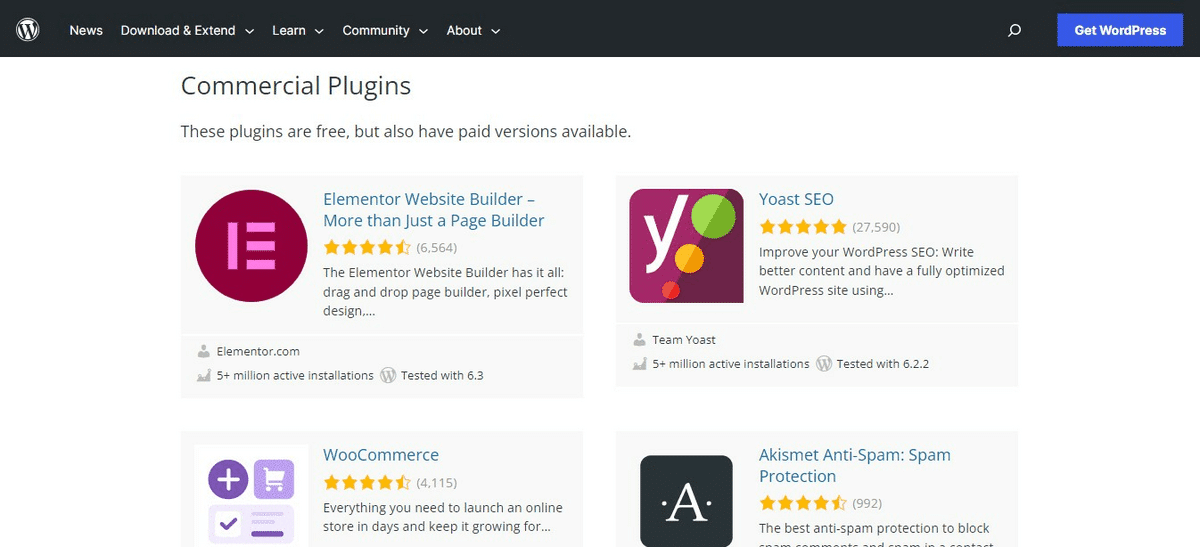1200x547 pixels.
Task: Open the WooCommerce plugin title link
Action: (381, 455)
